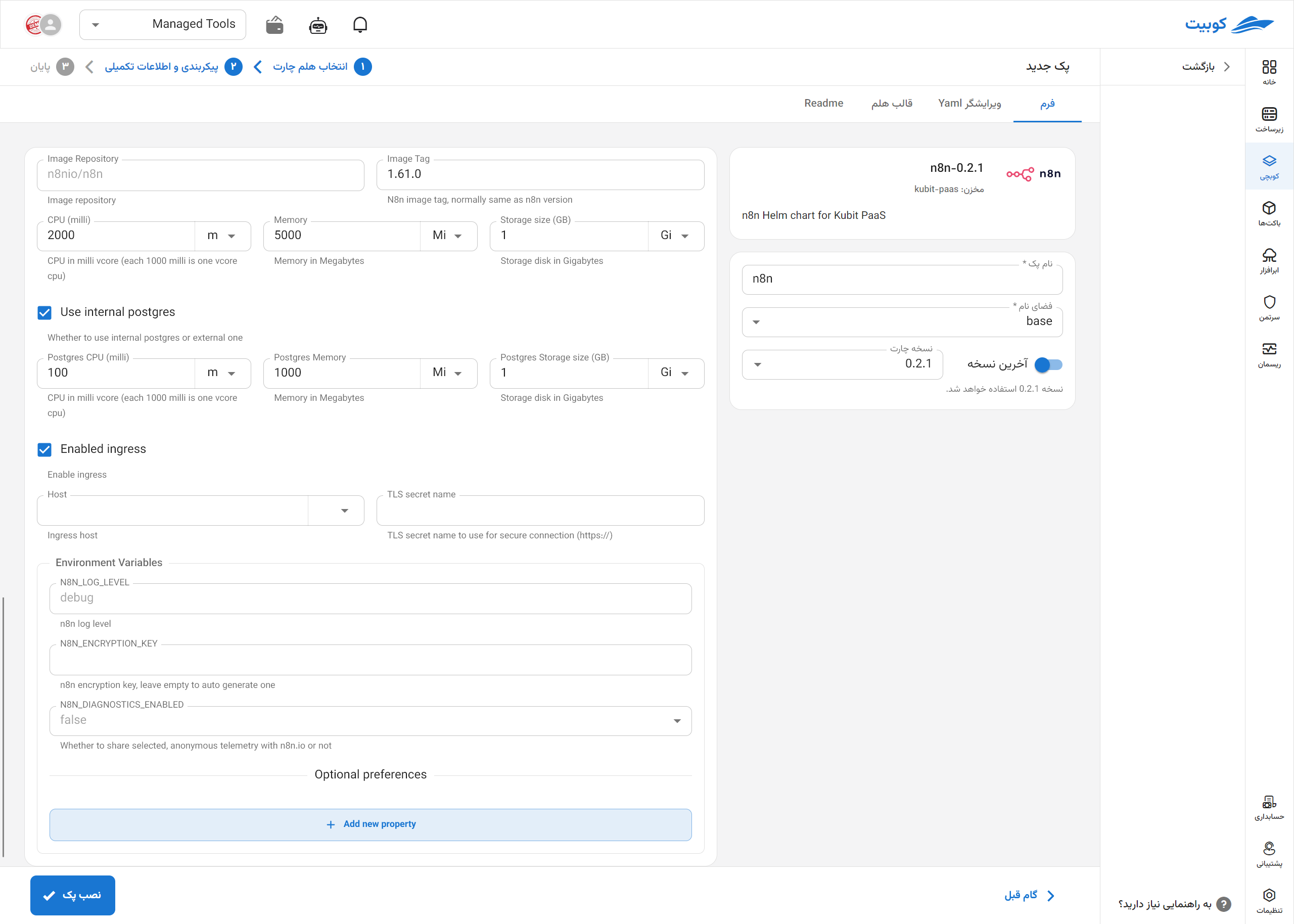
Task: Open کوبچی sidebar icon
Action: coord(1269,167)
